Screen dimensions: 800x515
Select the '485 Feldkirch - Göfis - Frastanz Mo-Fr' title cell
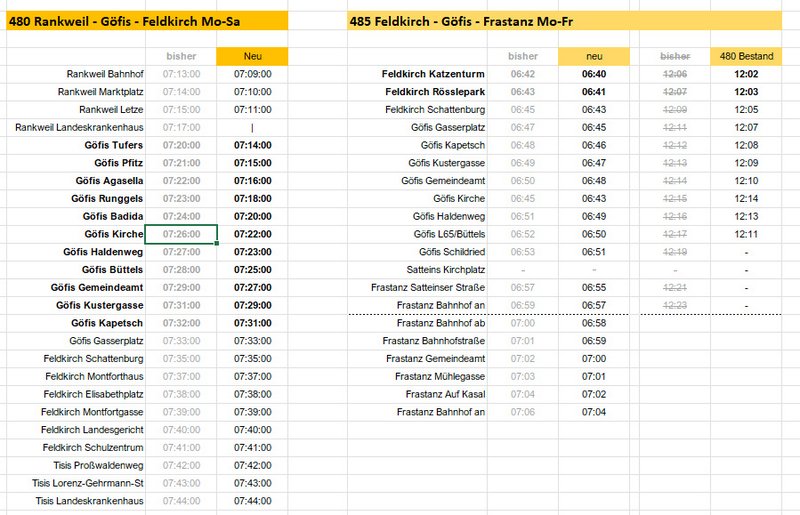(x=564, y=21)
